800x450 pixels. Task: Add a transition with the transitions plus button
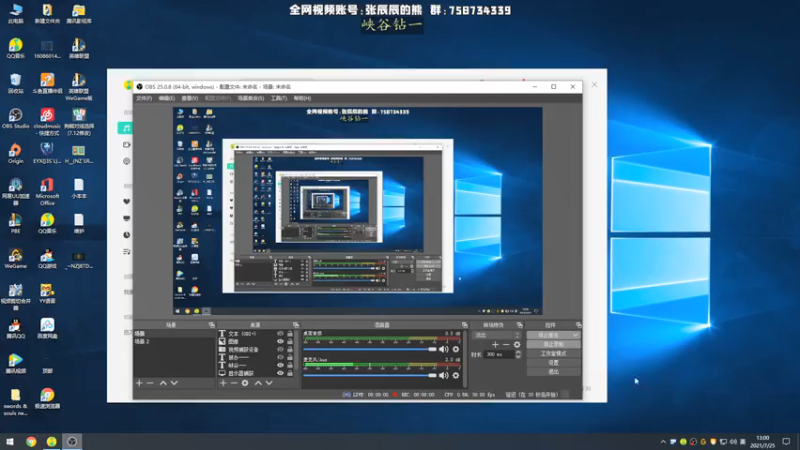click(495, 345)
